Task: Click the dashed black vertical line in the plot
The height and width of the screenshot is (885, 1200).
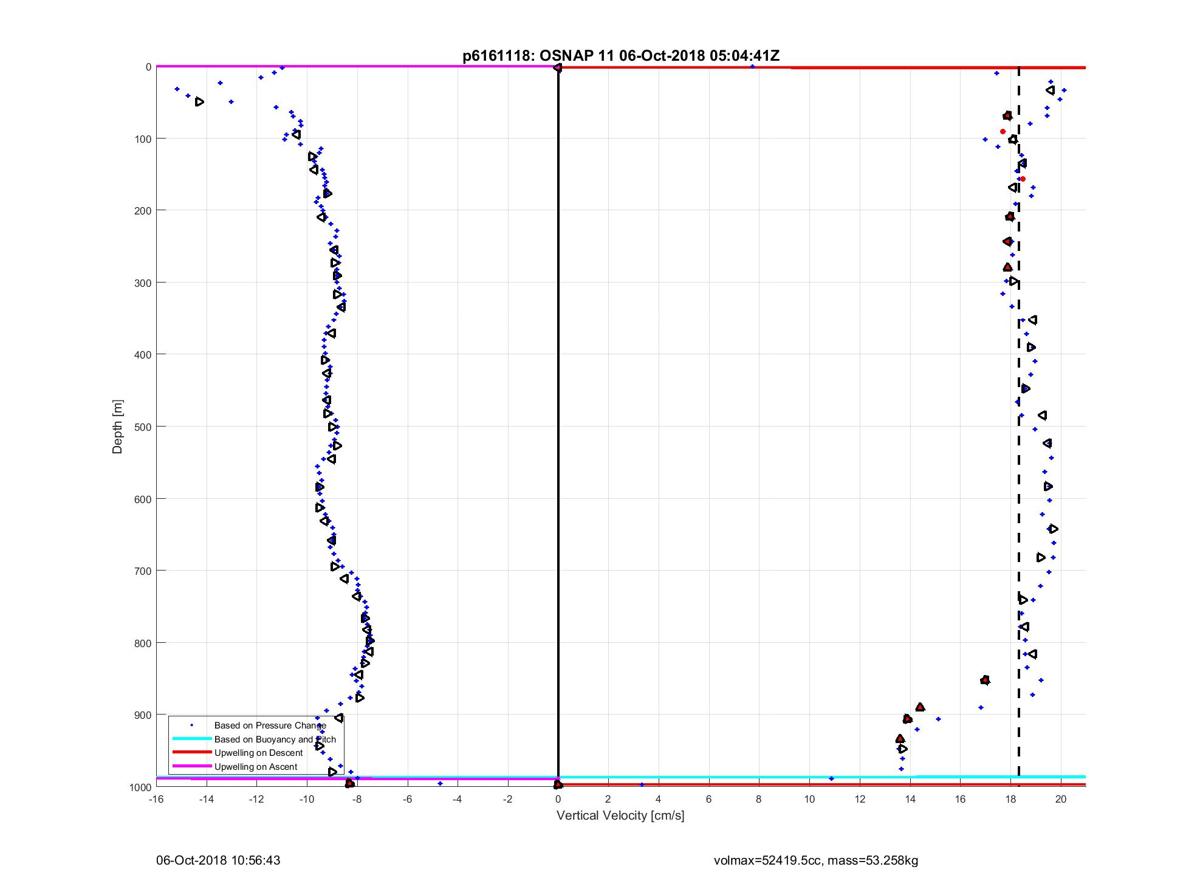Action: [1018, 420]
